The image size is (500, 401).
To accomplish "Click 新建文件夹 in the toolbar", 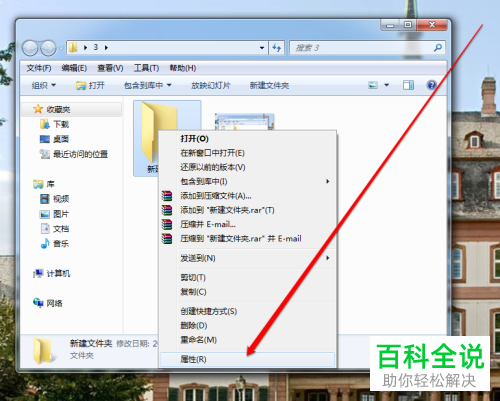I will pos(269,86).
